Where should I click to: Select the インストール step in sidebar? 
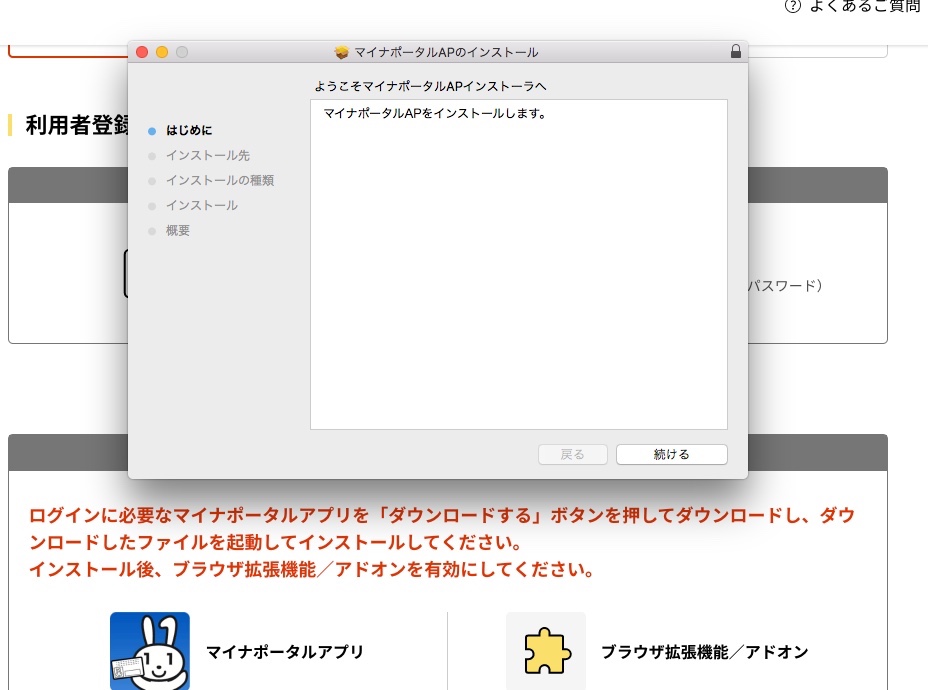tap(202, 205)
